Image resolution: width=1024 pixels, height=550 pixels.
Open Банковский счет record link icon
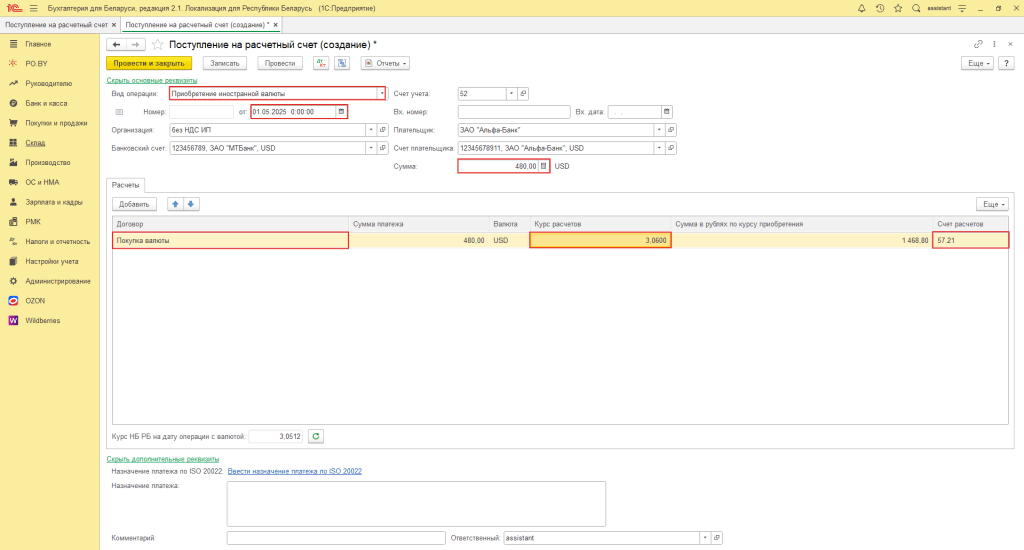coord(383,148)
